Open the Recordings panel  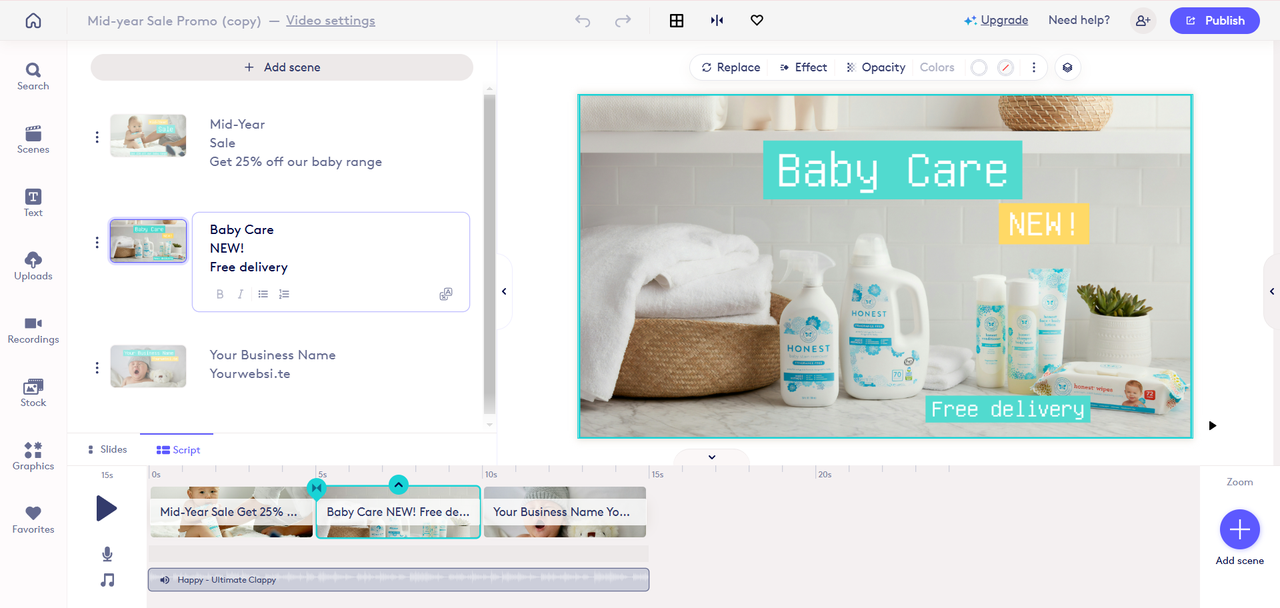33,330
